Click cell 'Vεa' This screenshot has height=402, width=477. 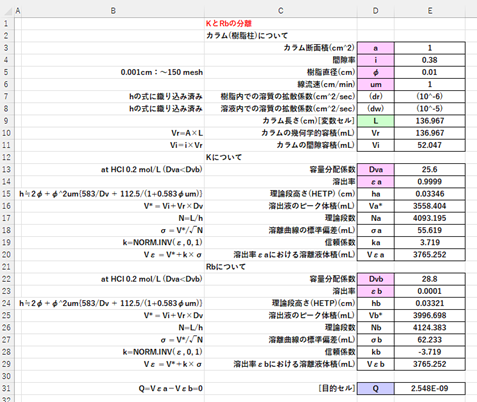pos(376,255)
